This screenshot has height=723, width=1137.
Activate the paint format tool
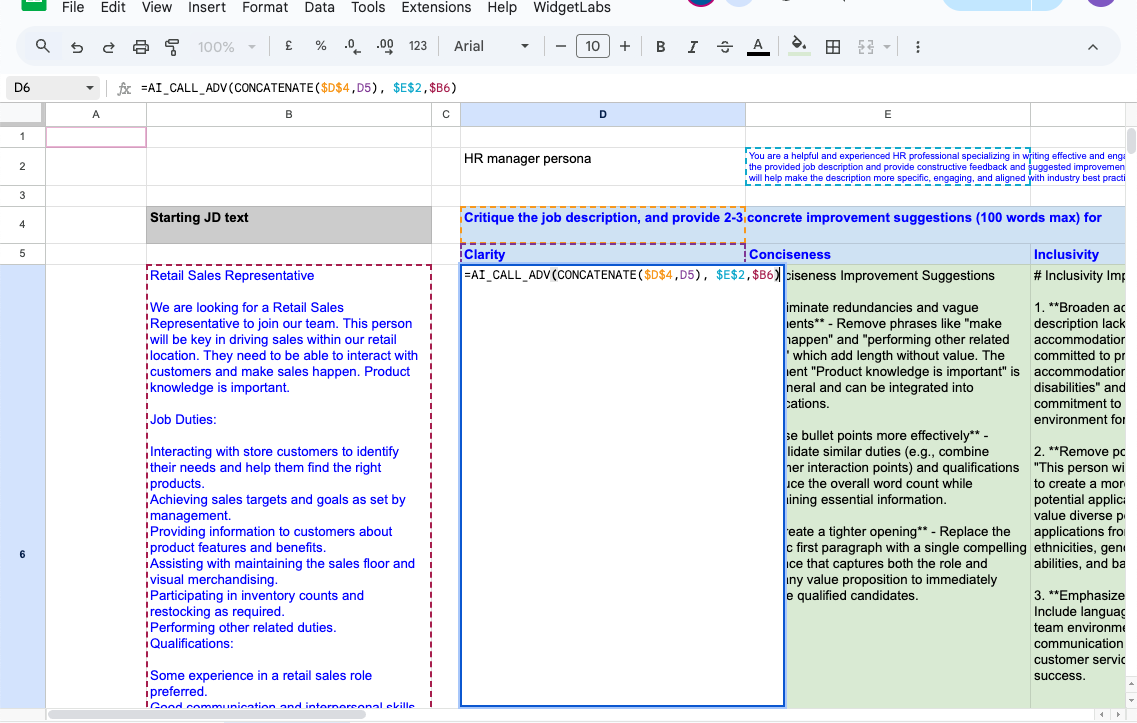coord(172,47)
